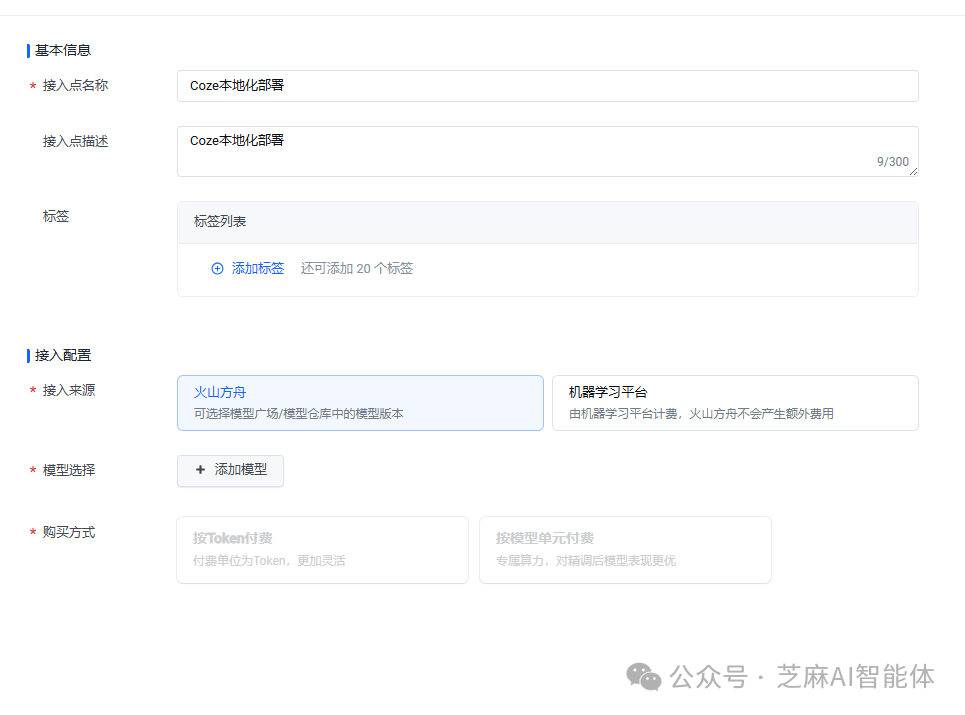Click the 9/300 character counter

(x=892, y=162)
